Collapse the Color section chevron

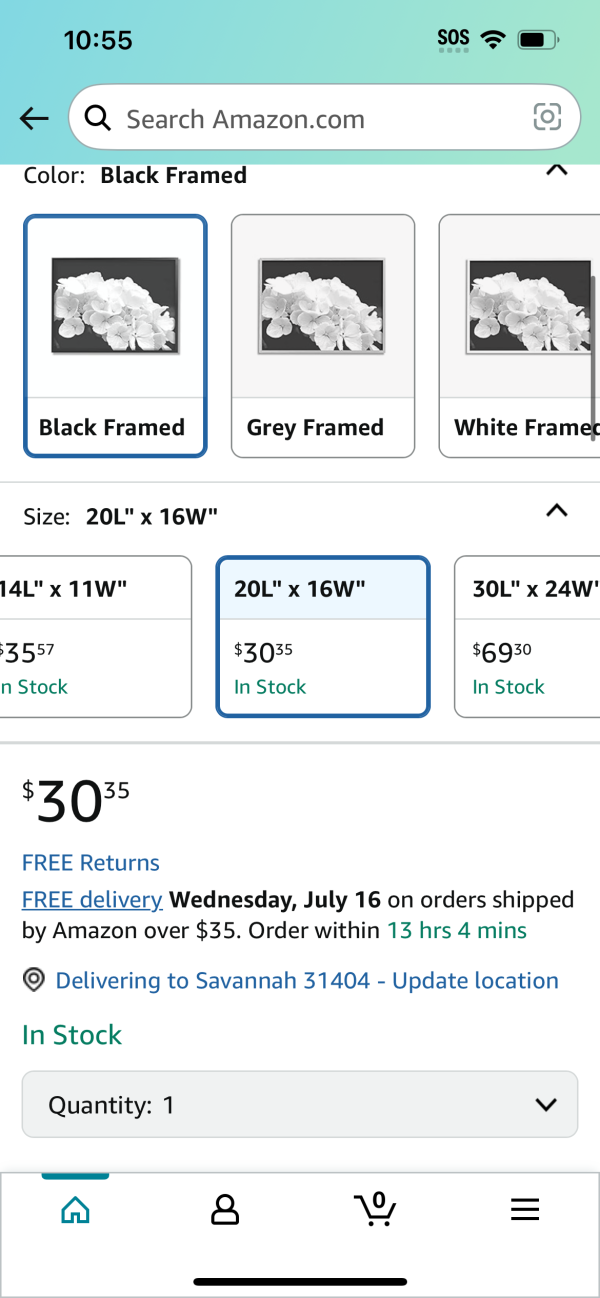(x=557, y=170)
